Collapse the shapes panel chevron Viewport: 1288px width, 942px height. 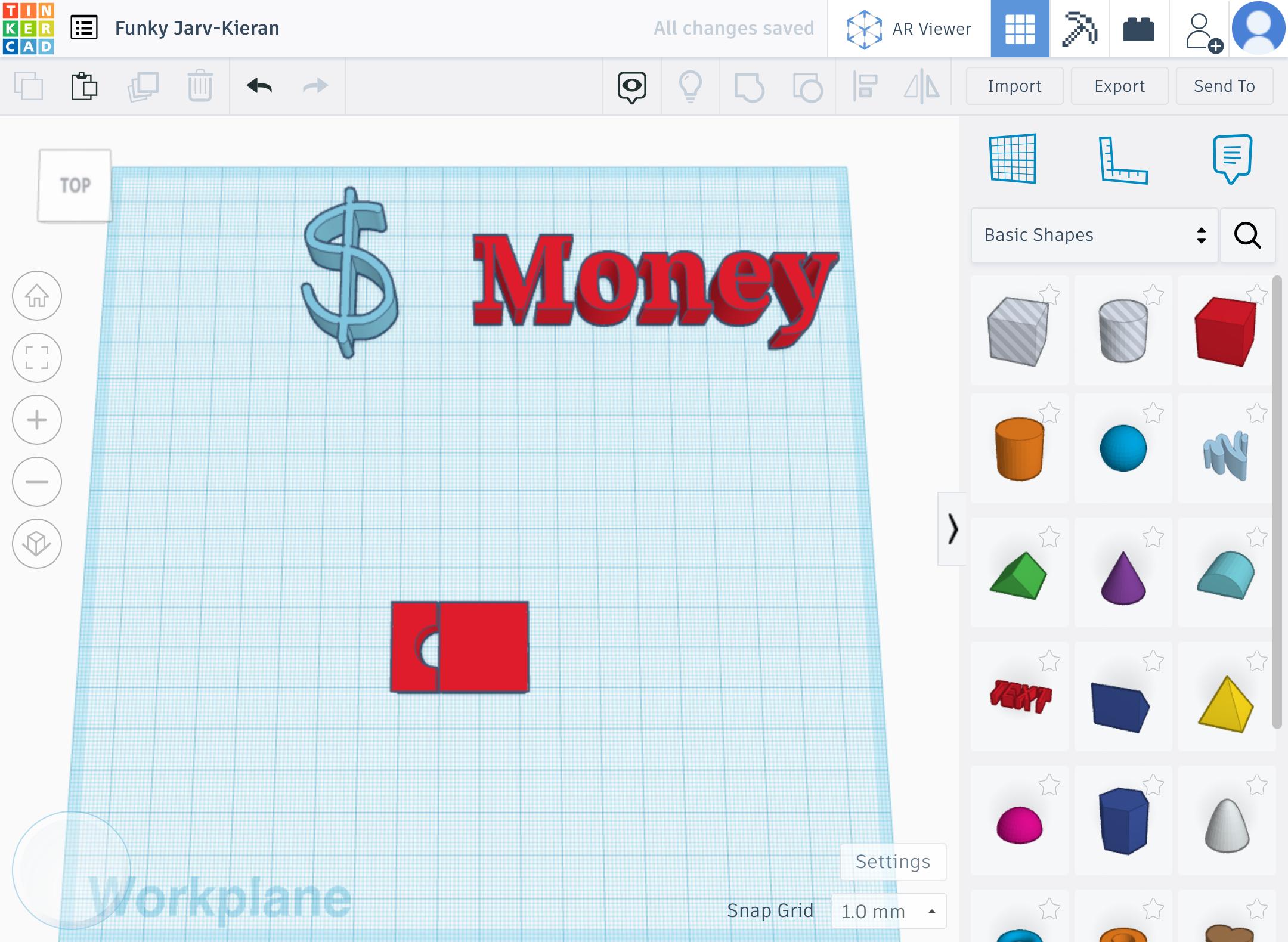coord(952,529)
